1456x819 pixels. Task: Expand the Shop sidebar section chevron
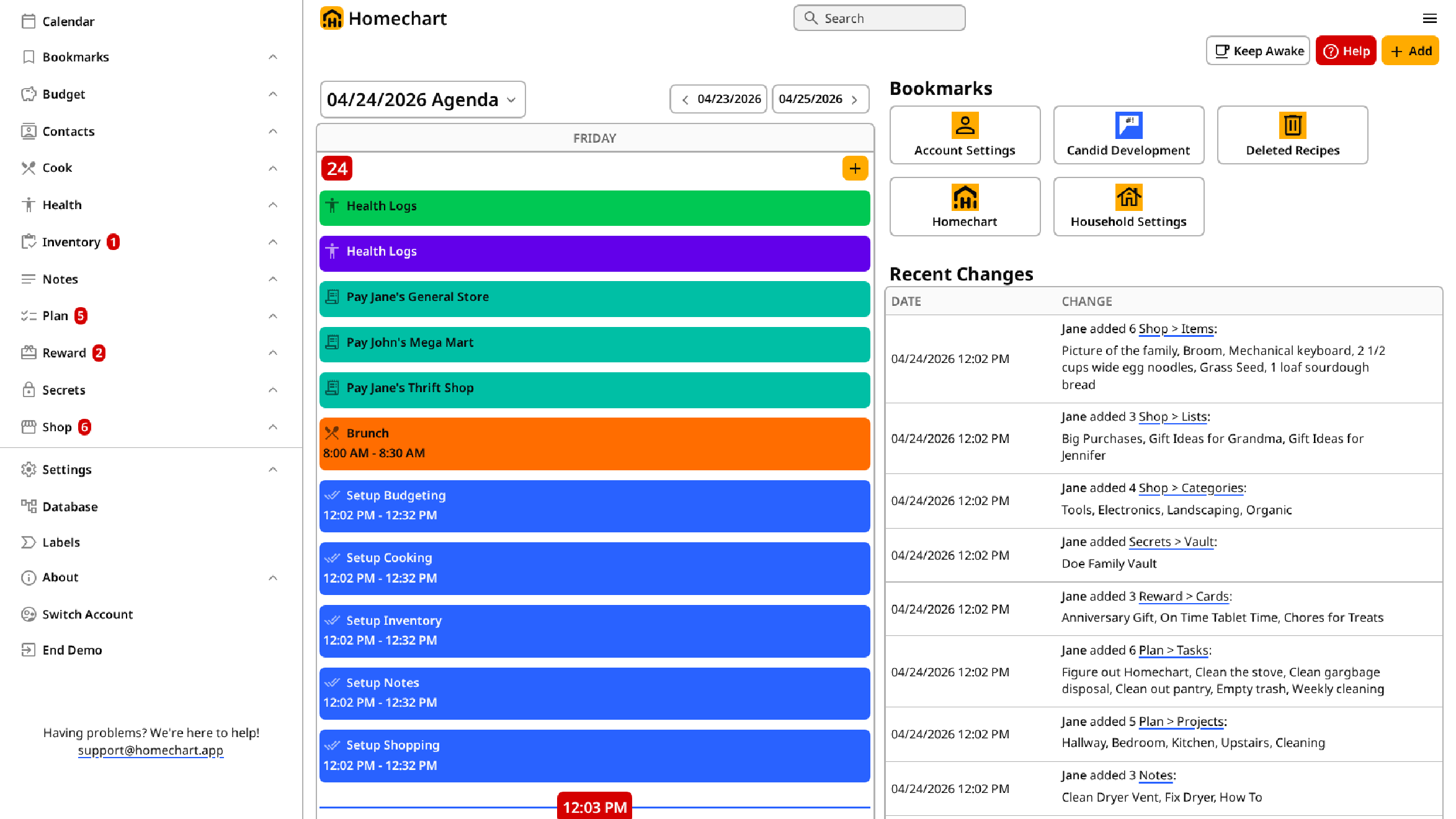[x=273, y=427]
